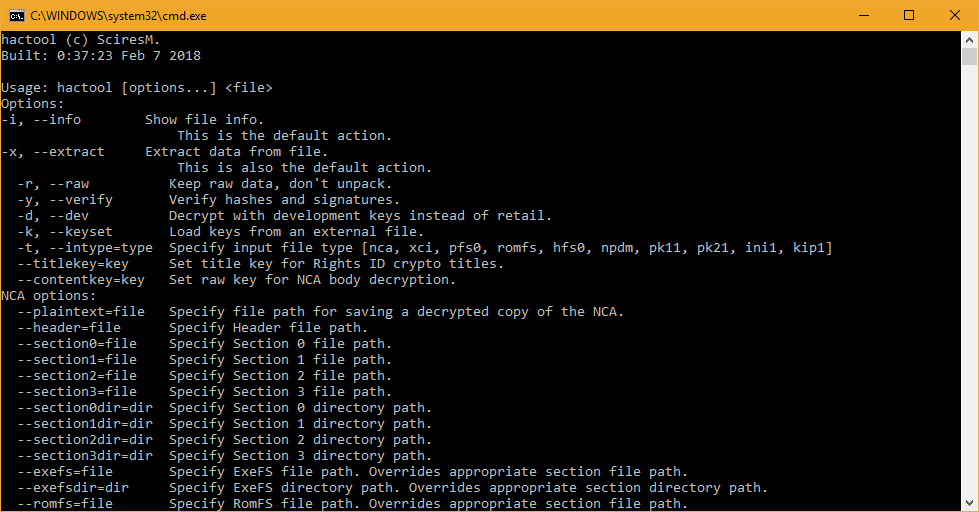Click the 'hactool (c) SciresM.' line
This screenshot has width=979, height=512.
pyautogui.click(x=81, y=40)
